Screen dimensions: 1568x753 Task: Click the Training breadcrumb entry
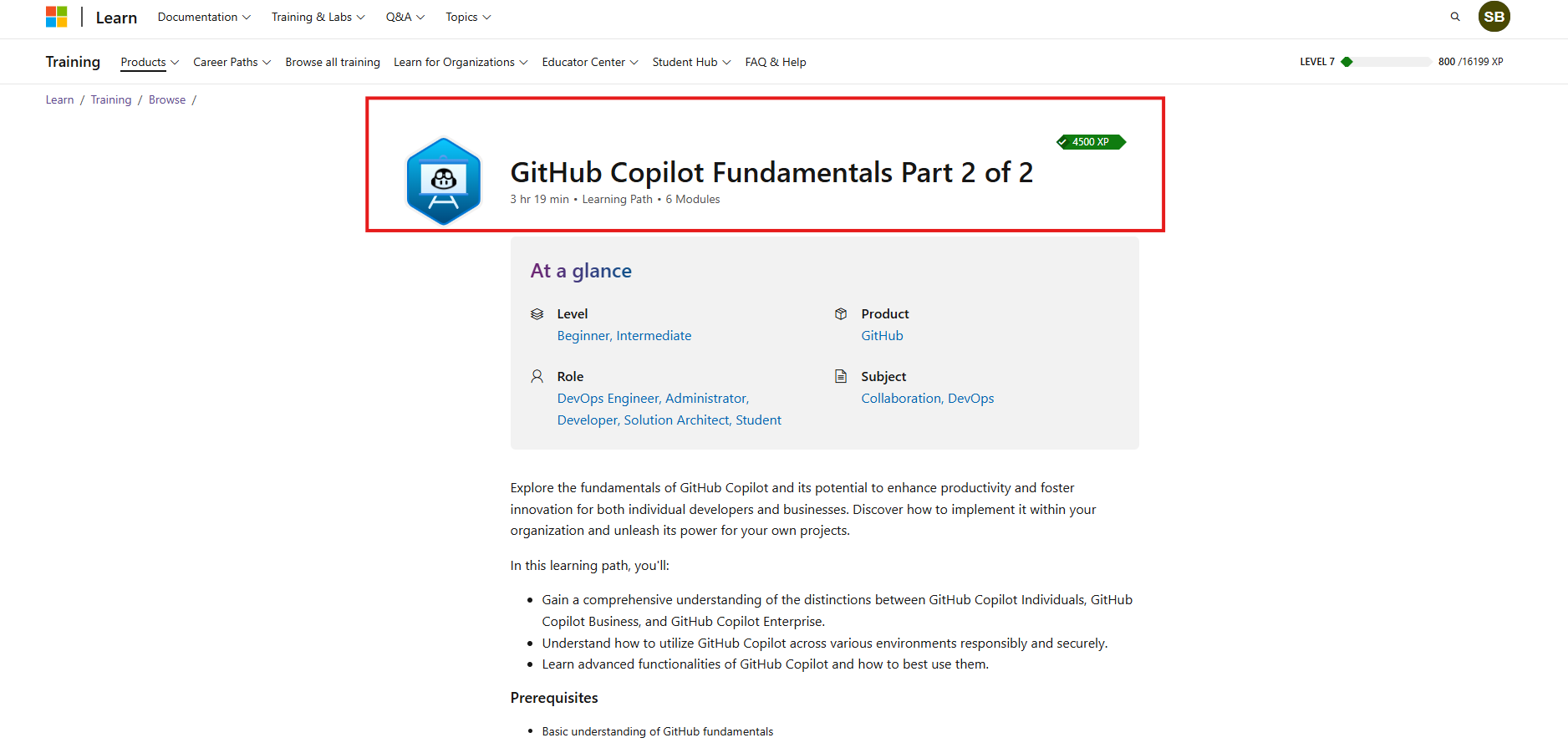click(x=111, y=99)
